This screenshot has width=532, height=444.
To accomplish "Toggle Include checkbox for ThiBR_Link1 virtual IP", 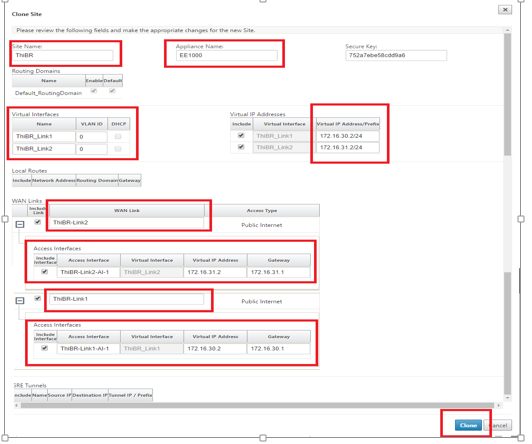I will (241, 135).
